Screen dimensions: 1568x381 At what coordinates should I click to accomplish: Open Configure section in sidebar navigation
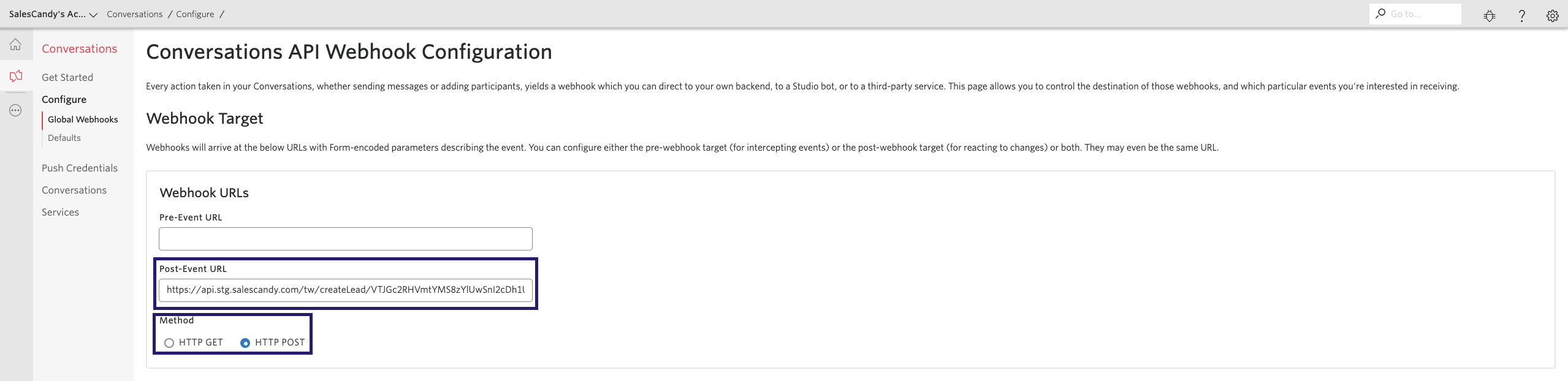pyautogui.click(x=63, y=99)
